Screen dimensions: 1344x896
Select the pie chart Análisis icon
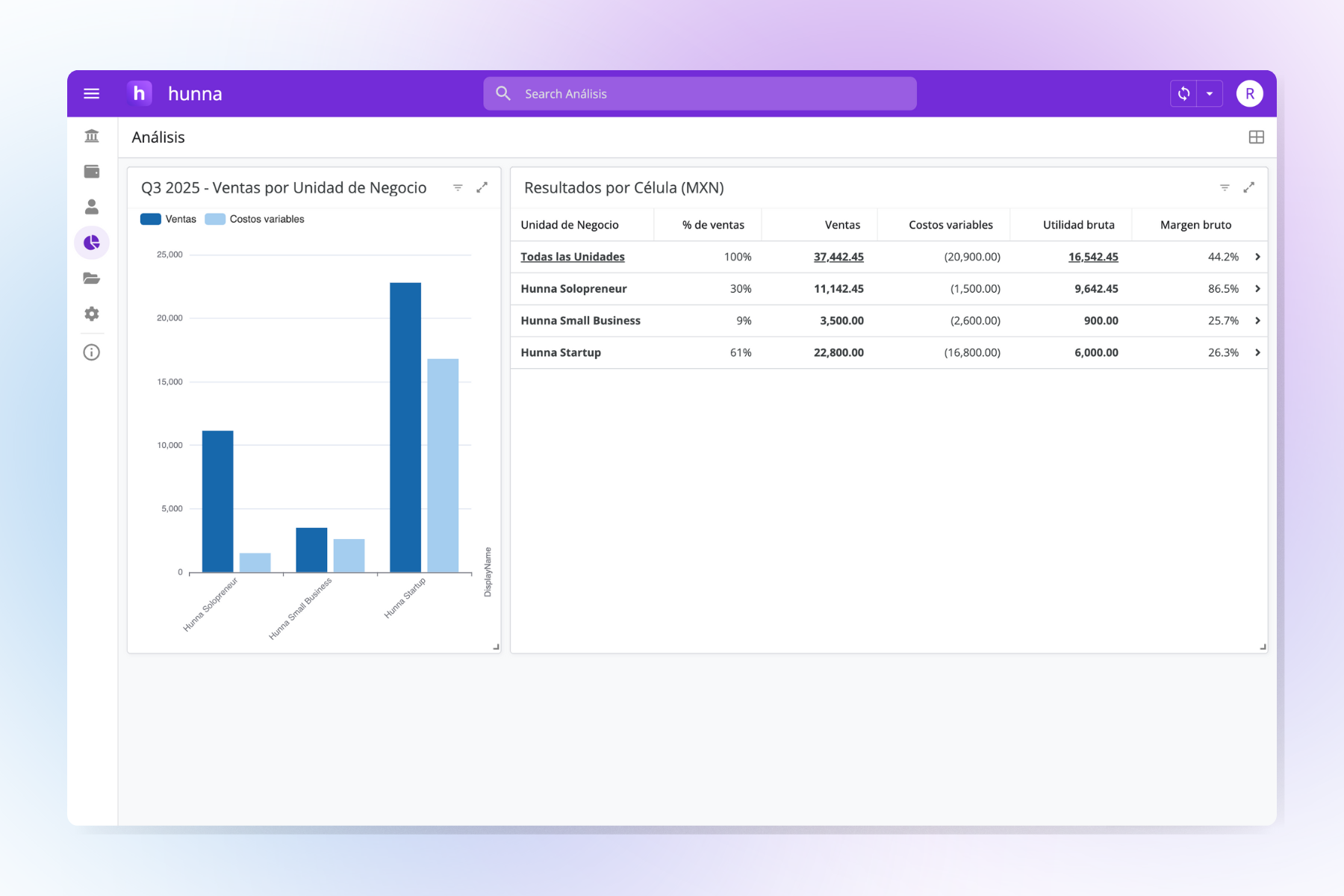[x=92, y=243]
